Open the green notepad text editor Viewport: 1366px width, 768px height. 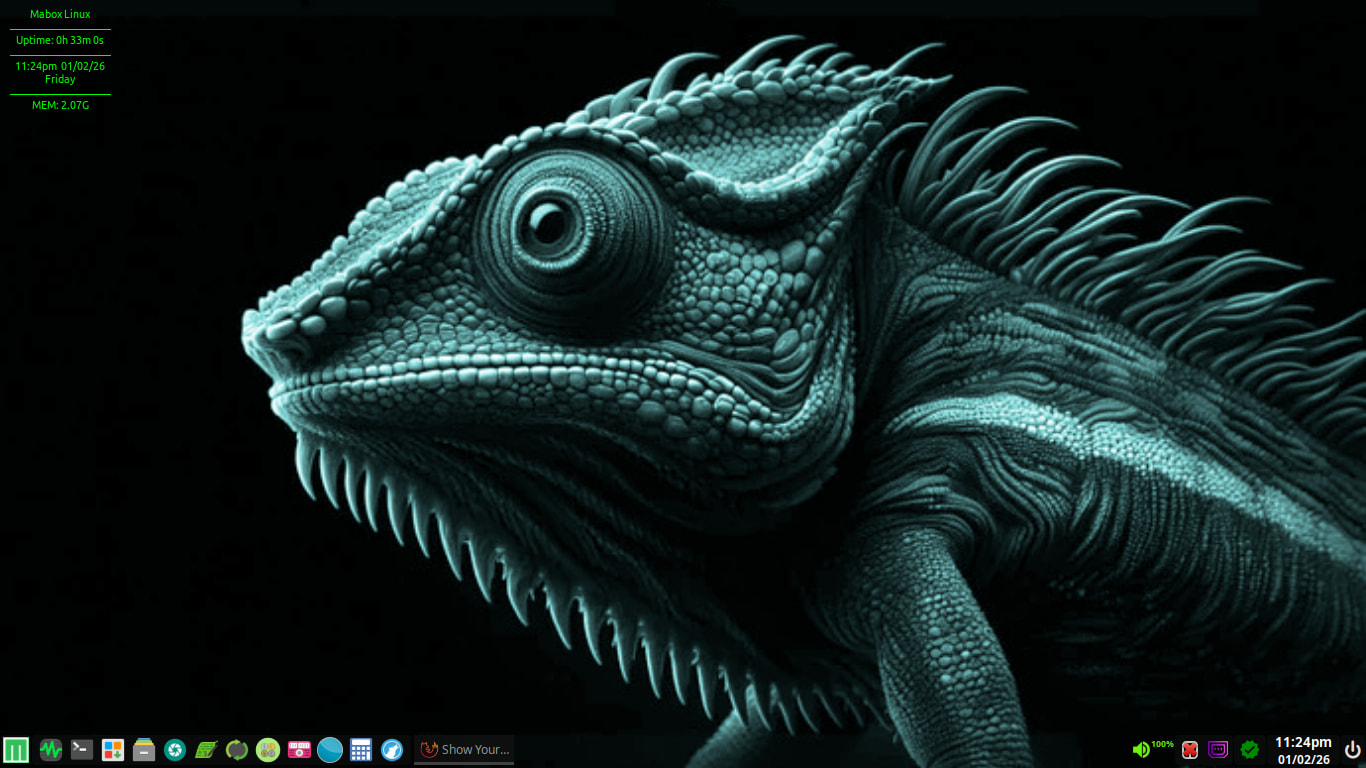coord(206,749)
